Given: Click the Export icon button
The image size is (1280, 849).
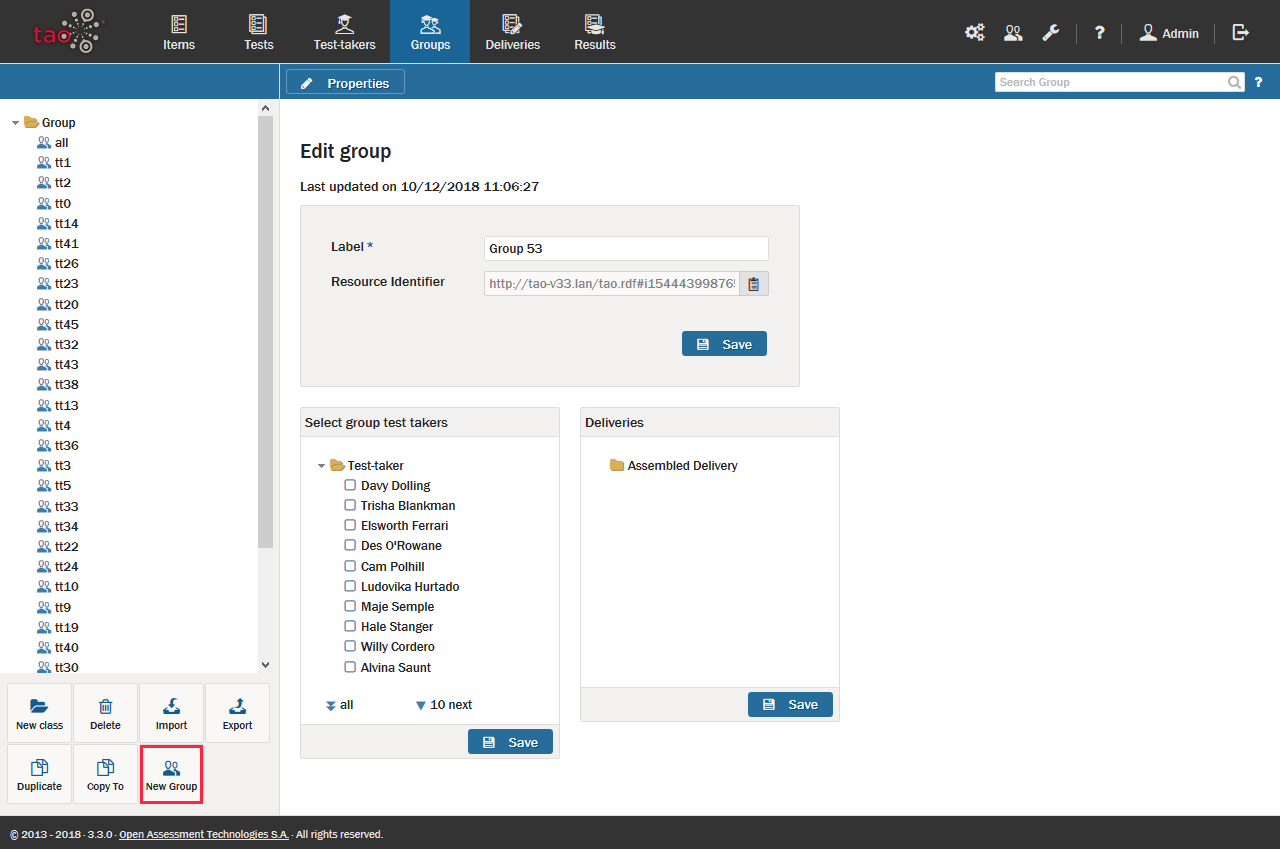Looking at the screenshot, I should [237, 706].
